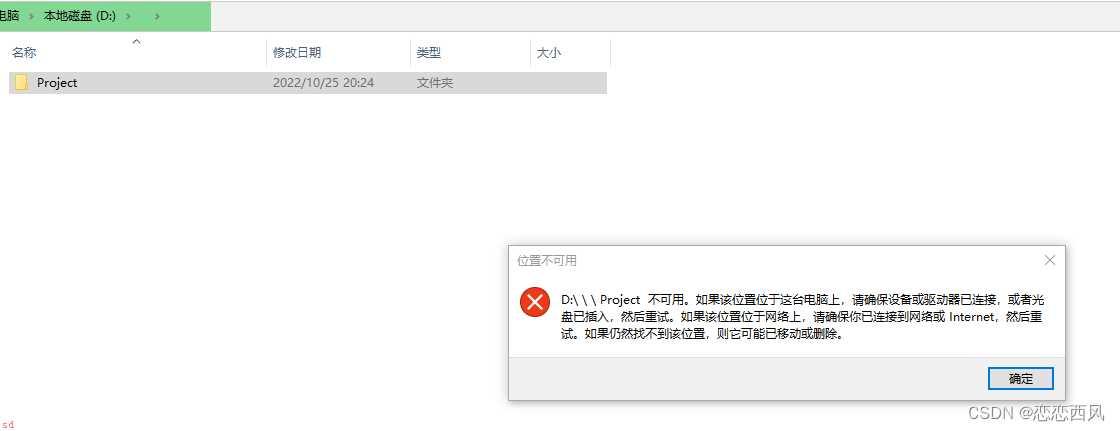
Task: Click the red error icon in dialog
Action: coord(534,302)
